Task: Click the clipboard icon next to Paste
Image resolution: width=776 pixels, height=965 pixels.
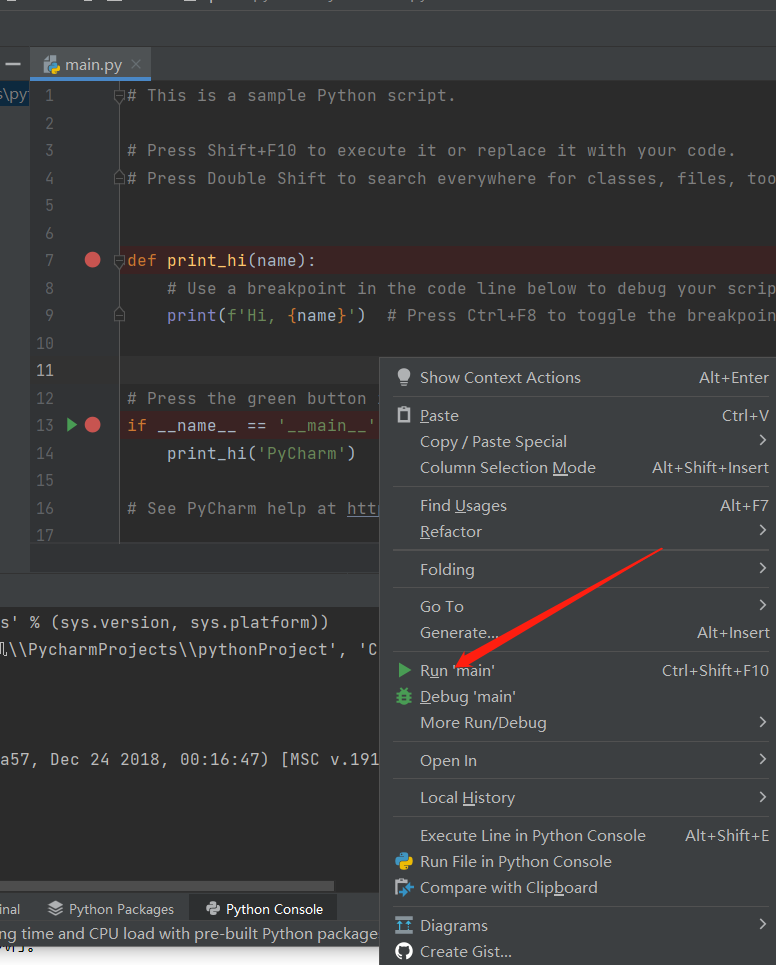Action: coord(404,415)
